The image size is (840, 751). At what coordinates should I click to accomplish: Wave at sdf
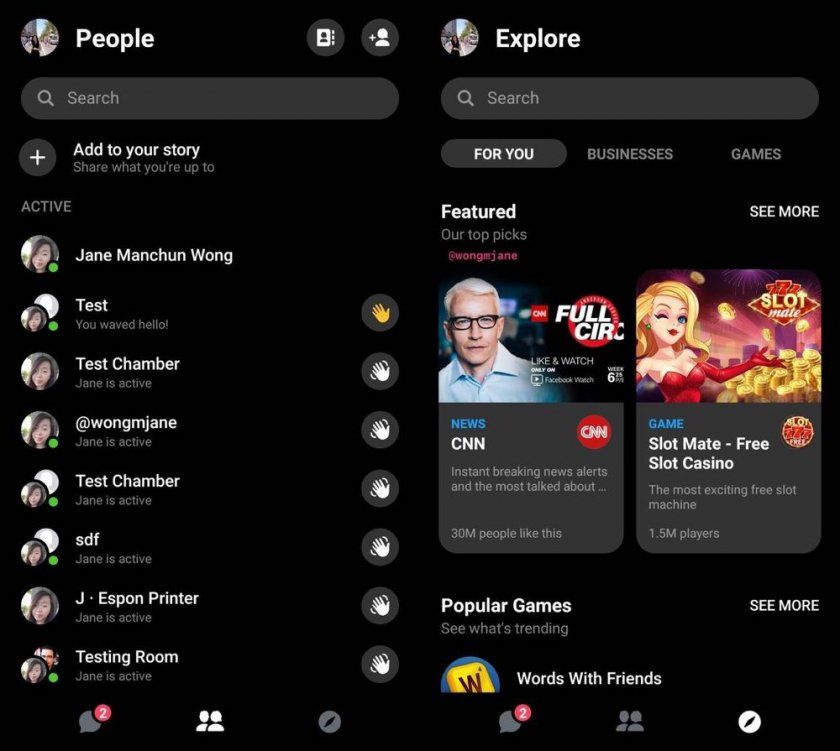coord(380,547)
